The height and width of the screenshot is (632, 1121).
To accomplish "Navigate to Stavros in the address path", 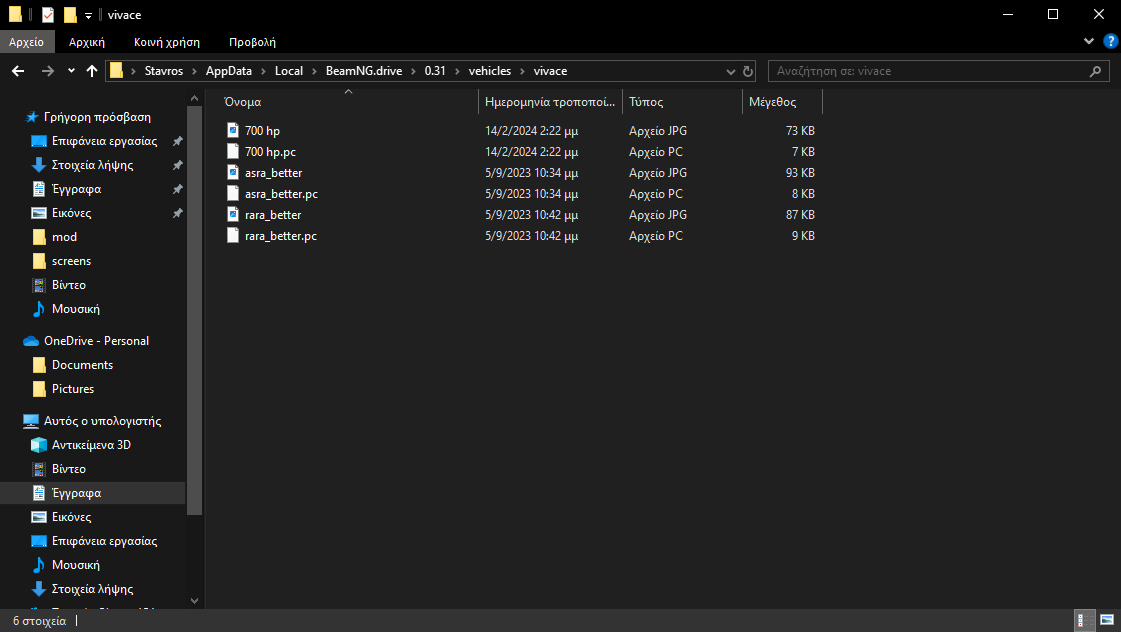I will click(164, 71).
